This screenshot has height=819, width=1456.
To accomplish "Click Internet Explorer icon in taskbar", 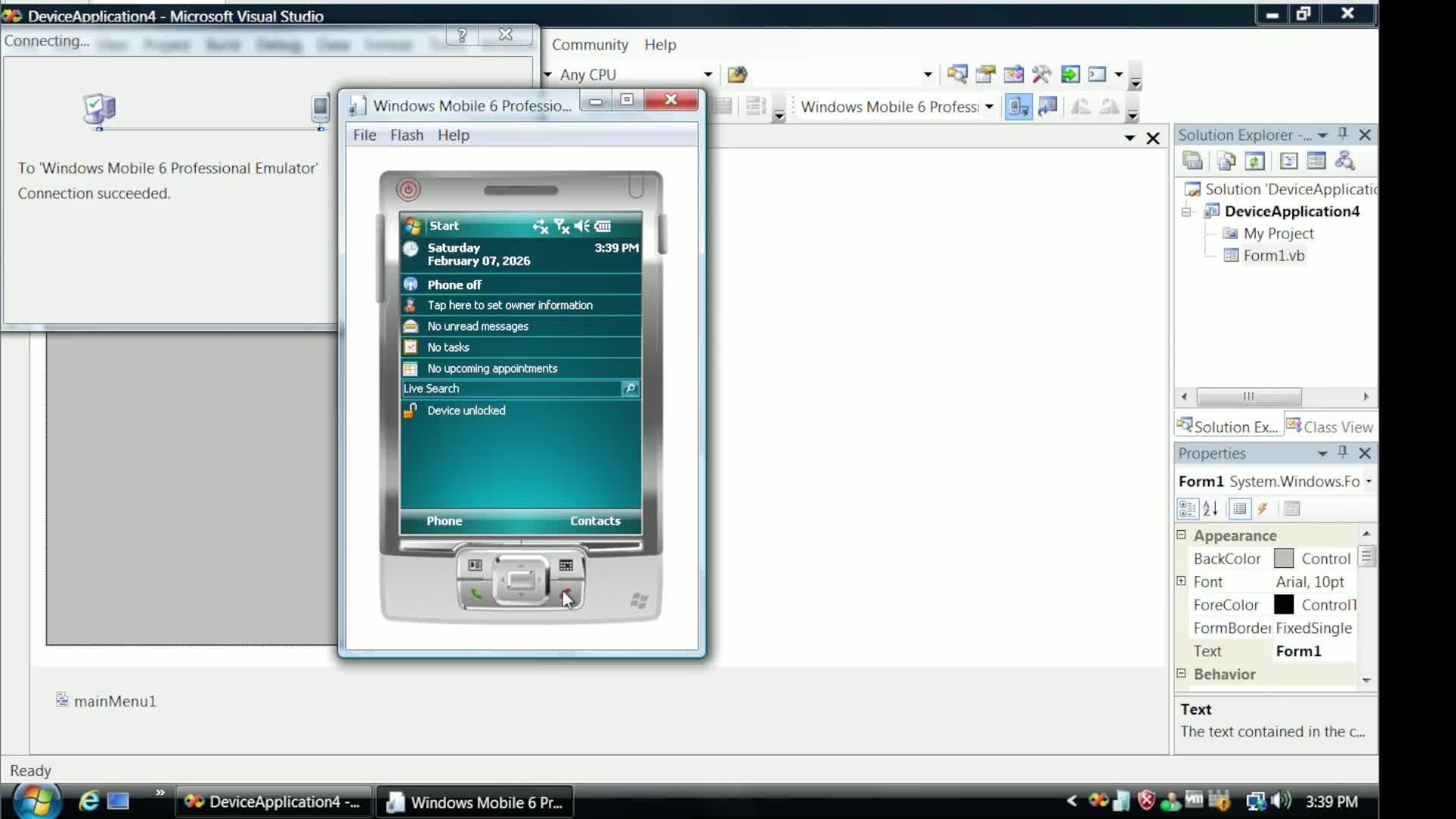I will tap(89, 802).
